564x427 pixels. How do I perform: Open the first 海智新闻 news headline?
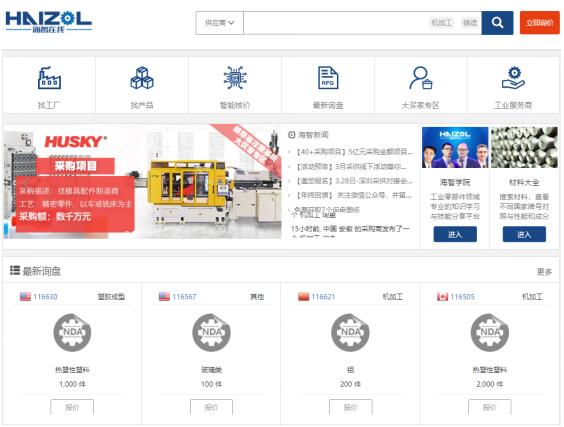point(354,151)
